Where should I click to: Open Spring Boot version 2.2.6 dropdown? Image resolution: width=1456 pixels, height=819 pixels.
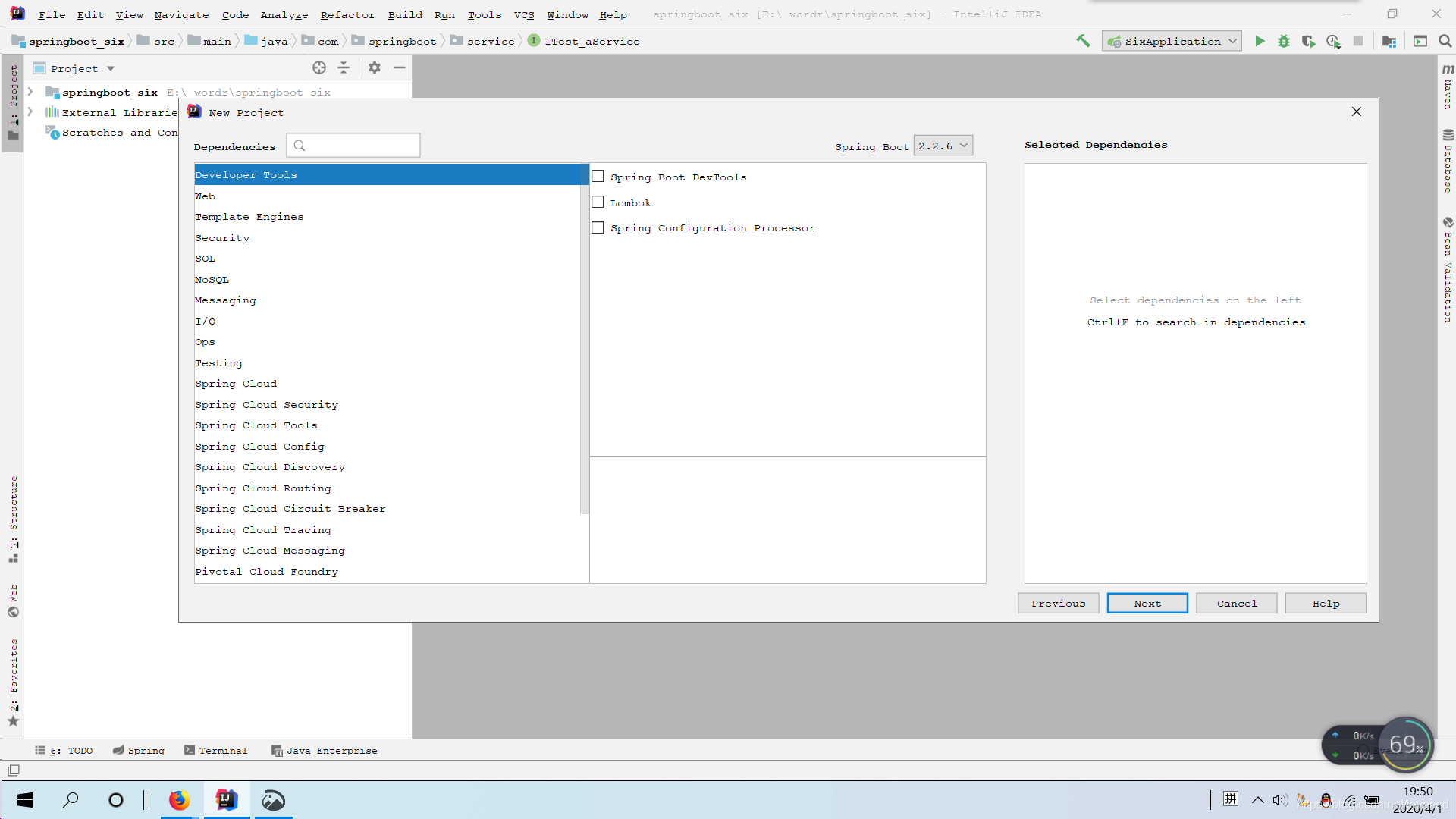tap(943, 146)
